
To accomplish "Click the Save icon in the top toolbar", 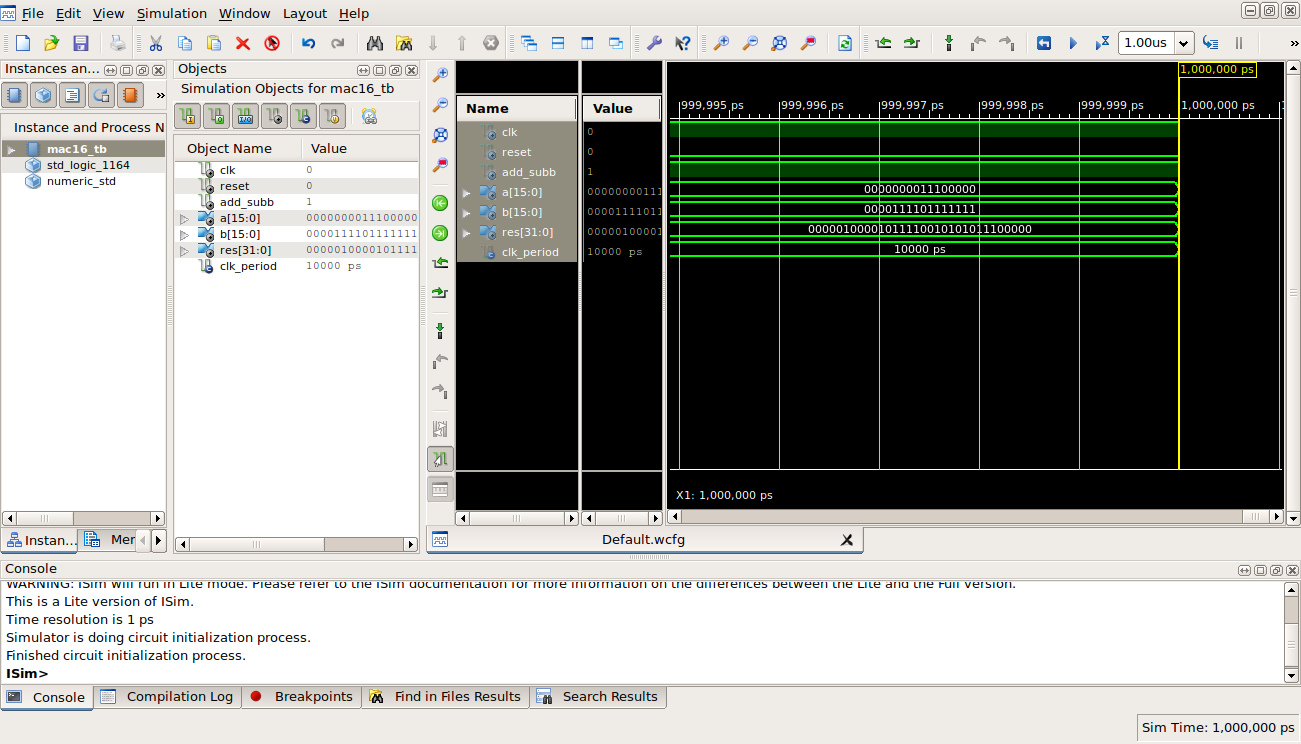I will pos(81,43).
